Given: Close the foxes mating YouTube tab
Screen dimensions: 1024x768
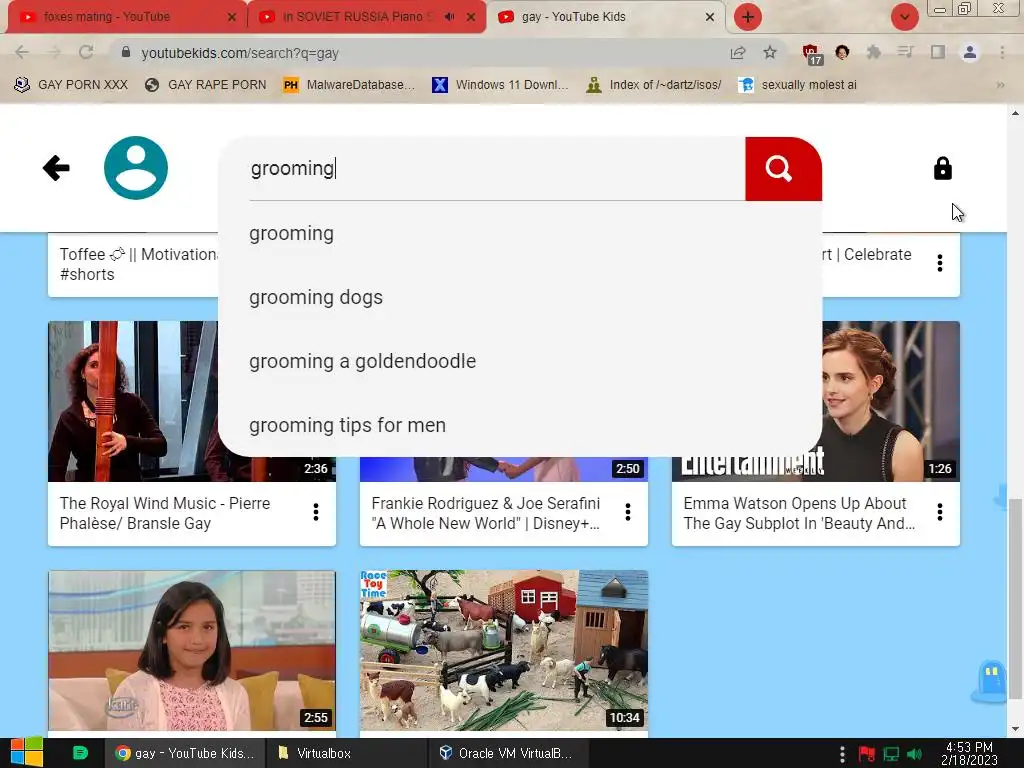Looking at the screenshot, I should pos(232,17).
